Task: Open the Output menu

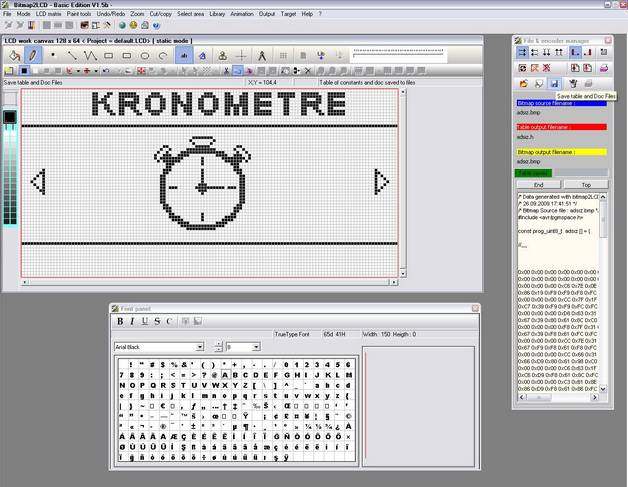Action: [x=267, y=14]
